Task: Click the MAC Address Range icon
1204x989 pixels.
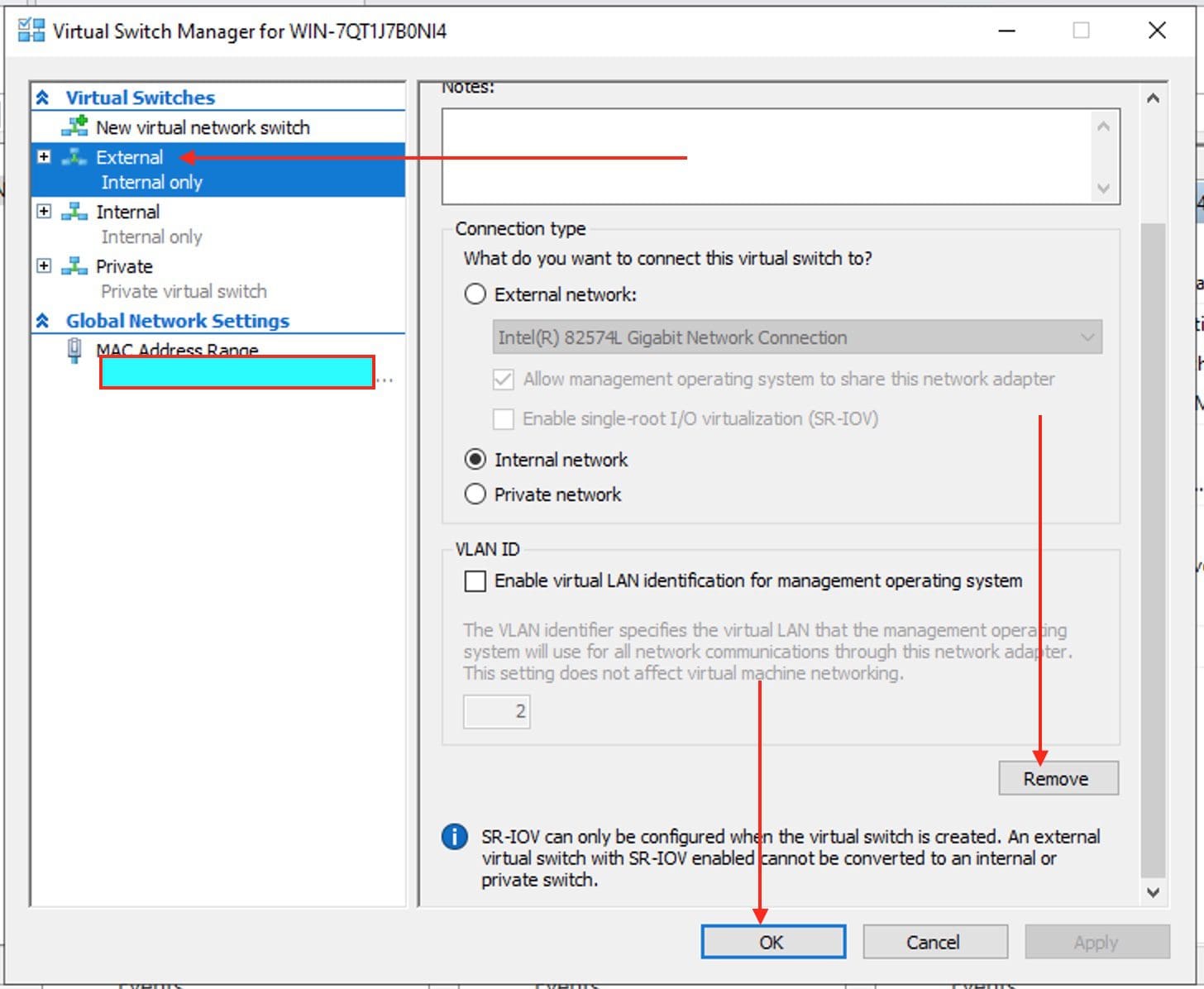Action: [x=74, y=351]
